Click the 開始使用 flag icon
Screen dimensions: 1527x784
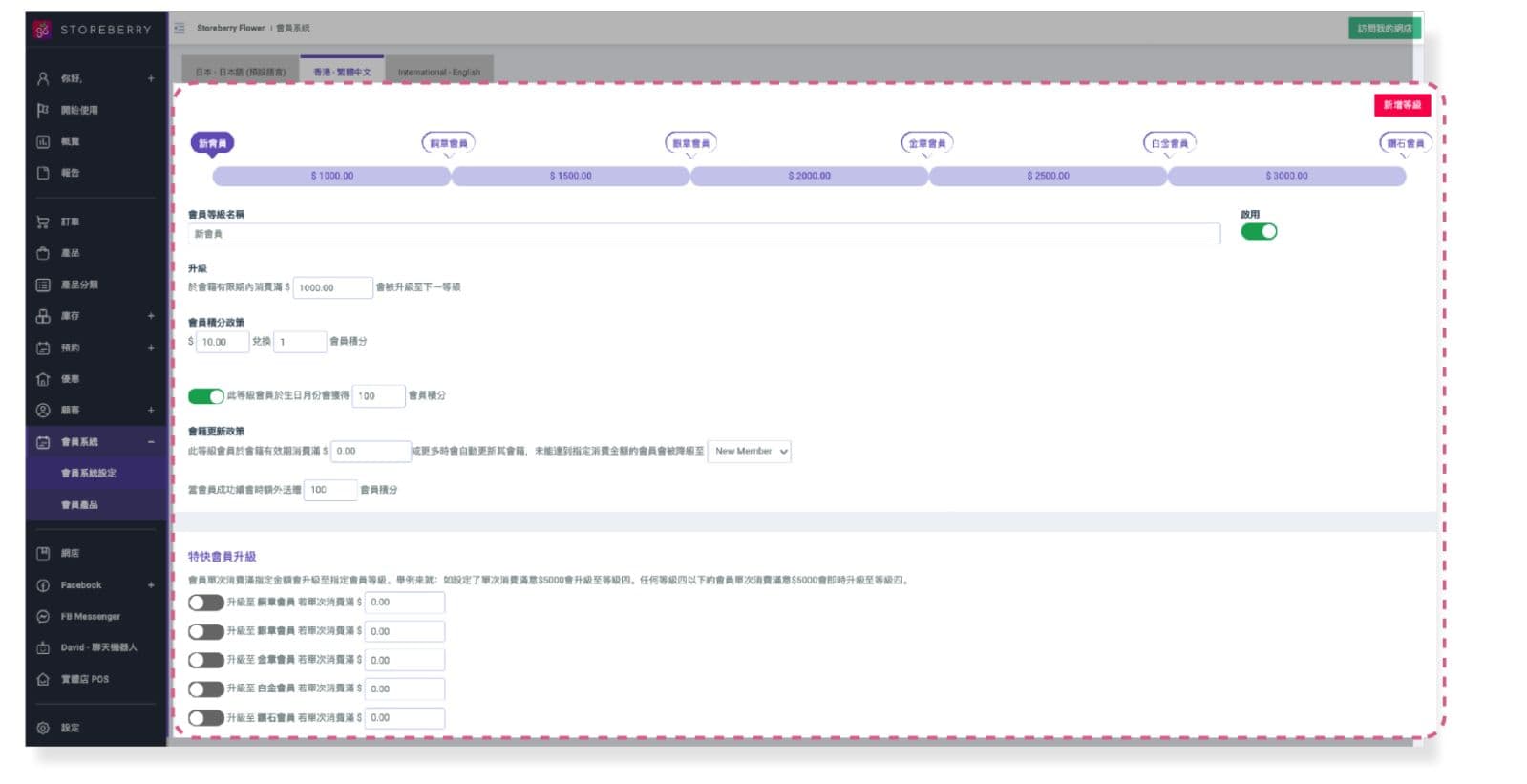[43, 110]
